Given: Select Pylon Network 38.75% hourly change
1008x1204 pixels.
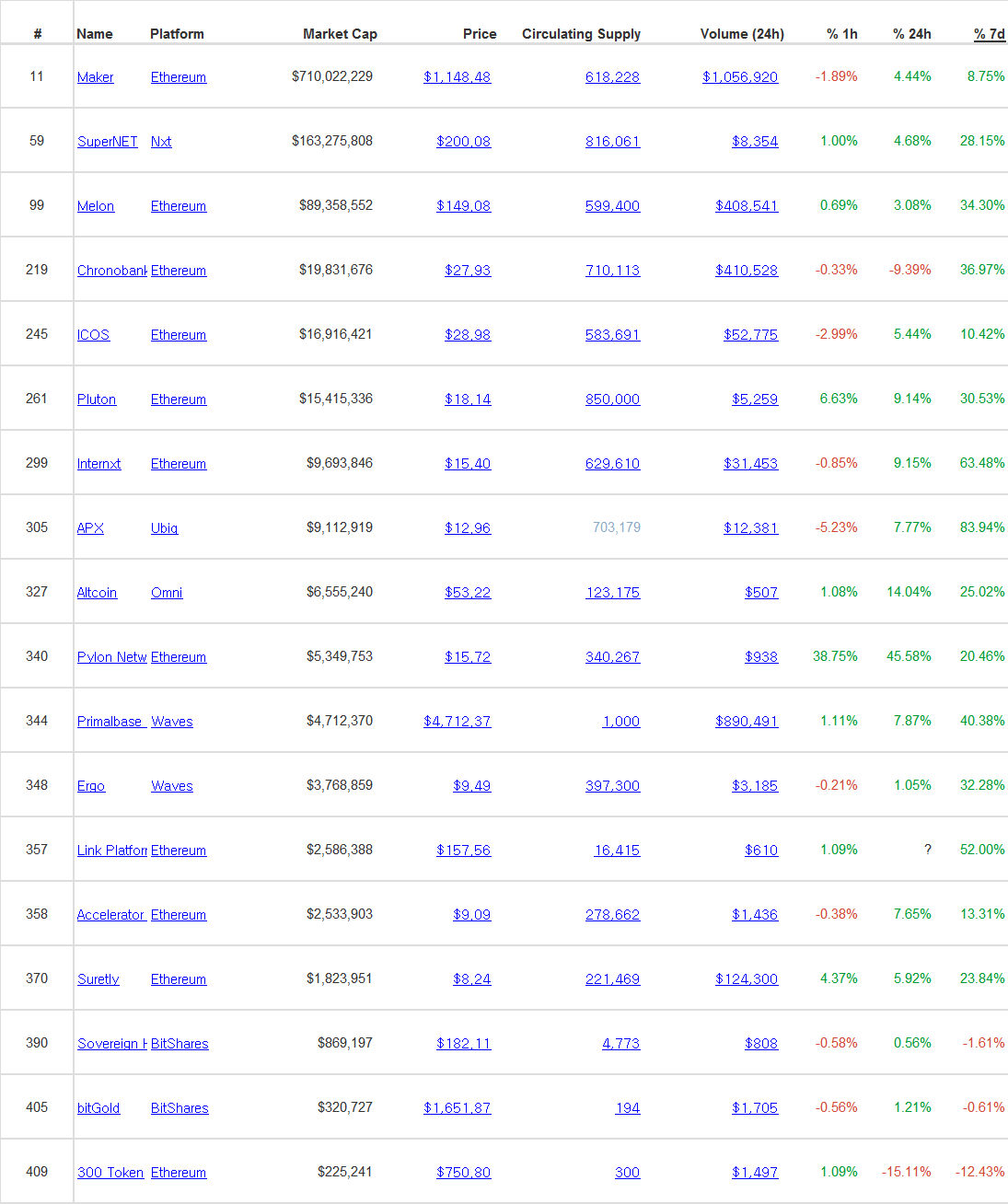Looking at the screenshot, I should 835,656.
